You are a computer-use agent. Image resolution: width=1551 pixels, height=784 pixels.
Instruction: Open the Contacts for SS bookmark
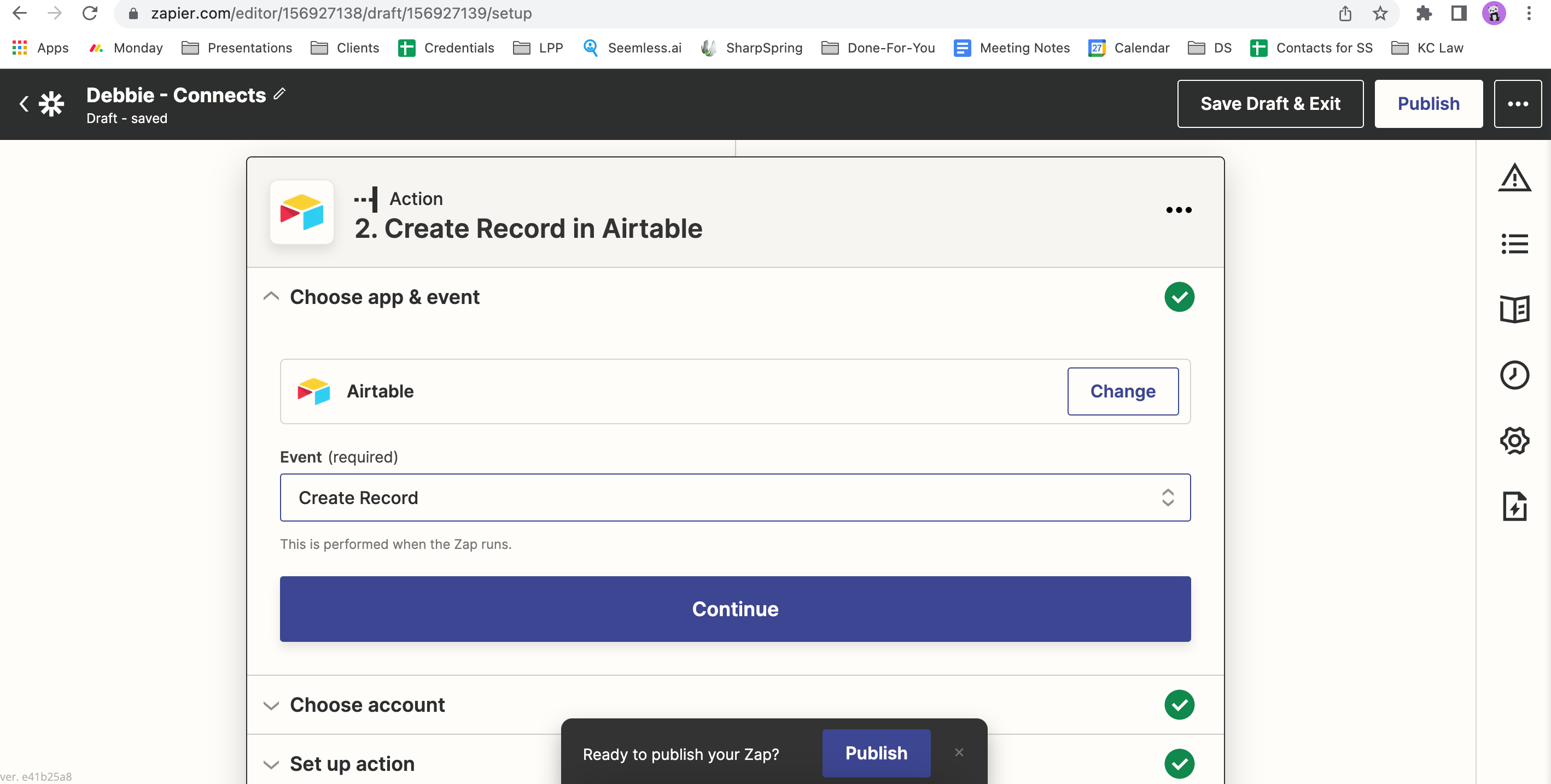pos(1311,48)
